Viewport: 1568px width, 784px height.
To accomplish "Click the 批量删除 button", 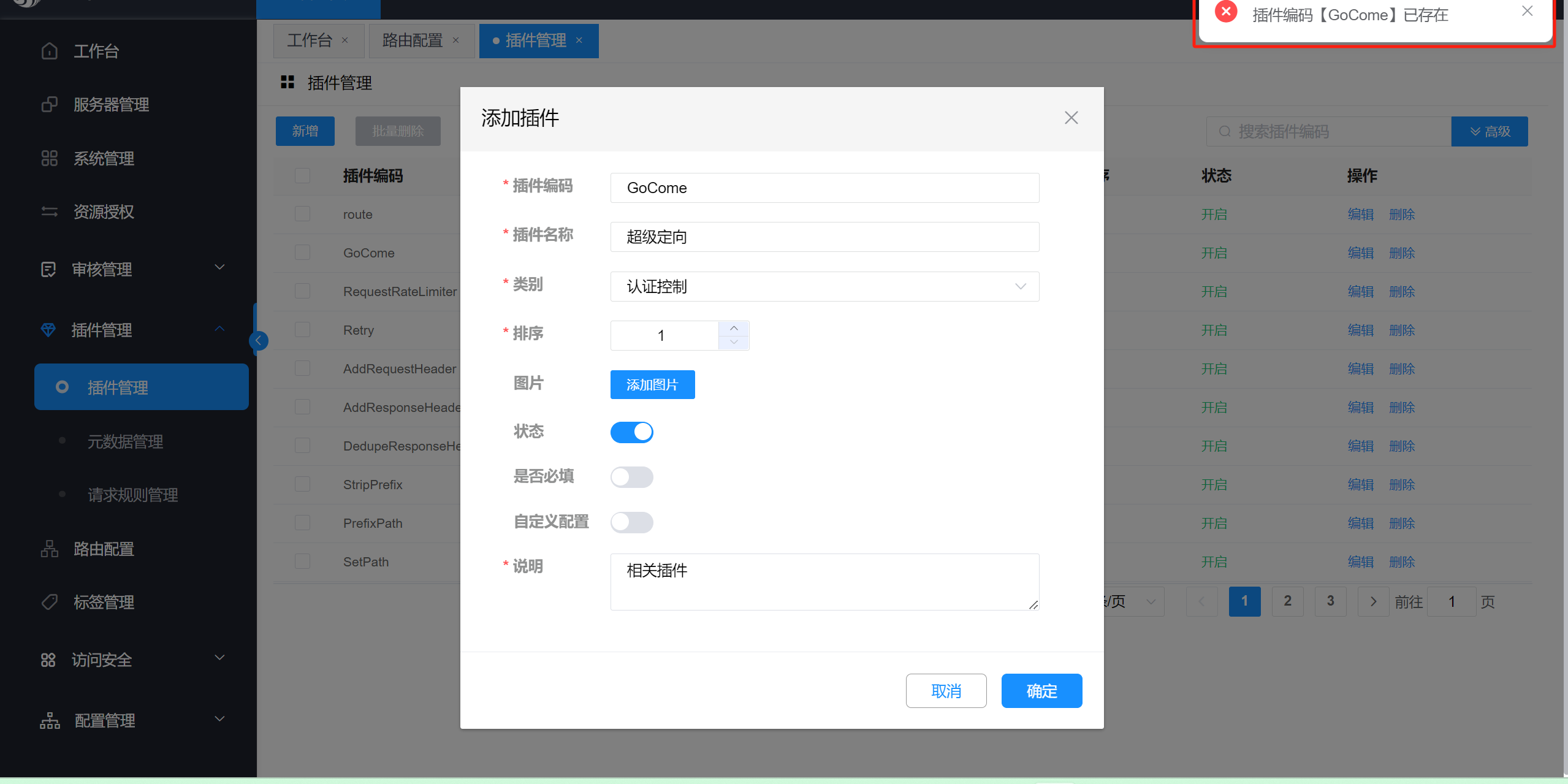I will (398, 131).
